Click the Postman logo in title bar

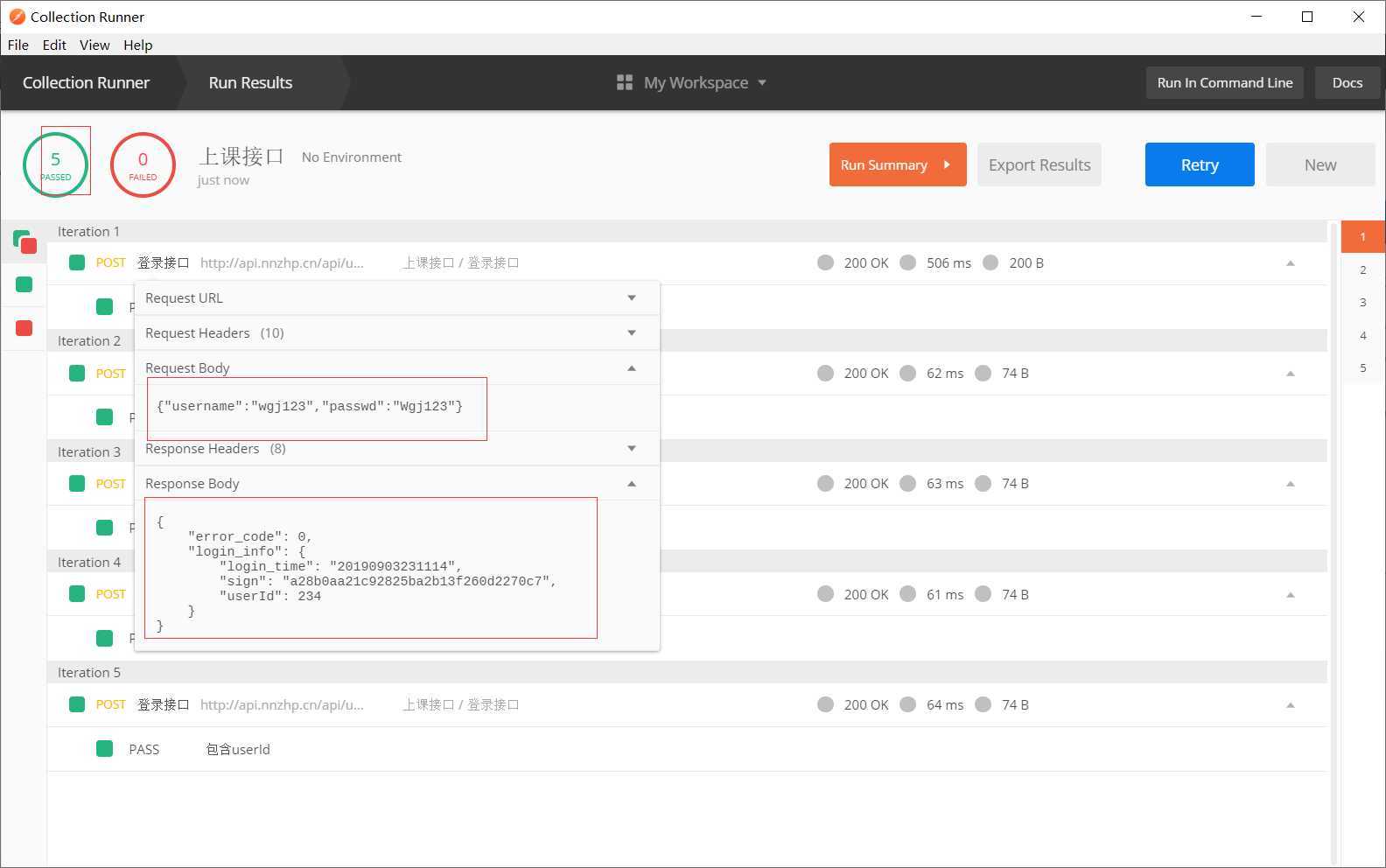click(x=17, y=17)
